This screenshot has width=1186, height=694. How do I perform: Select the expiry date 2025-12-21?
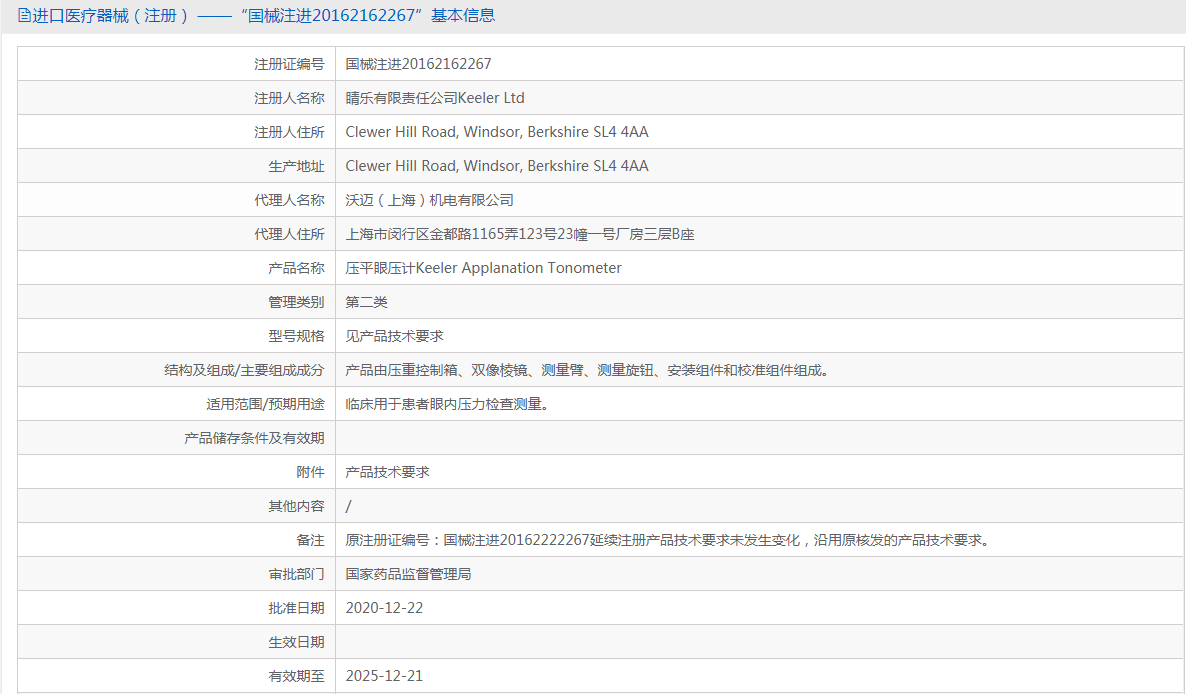pos(384,677)
